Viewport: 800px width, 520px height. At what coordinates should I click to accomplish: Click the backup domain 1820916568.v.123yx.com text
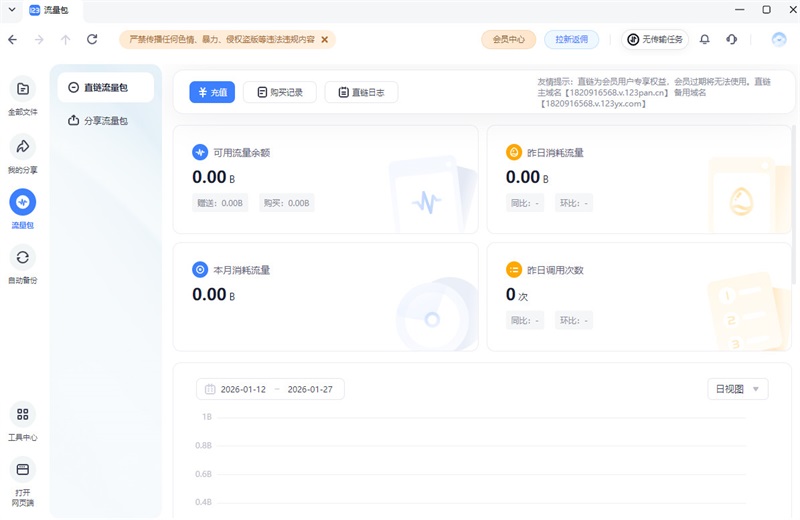pyautogui.click(x=593, y=104)
